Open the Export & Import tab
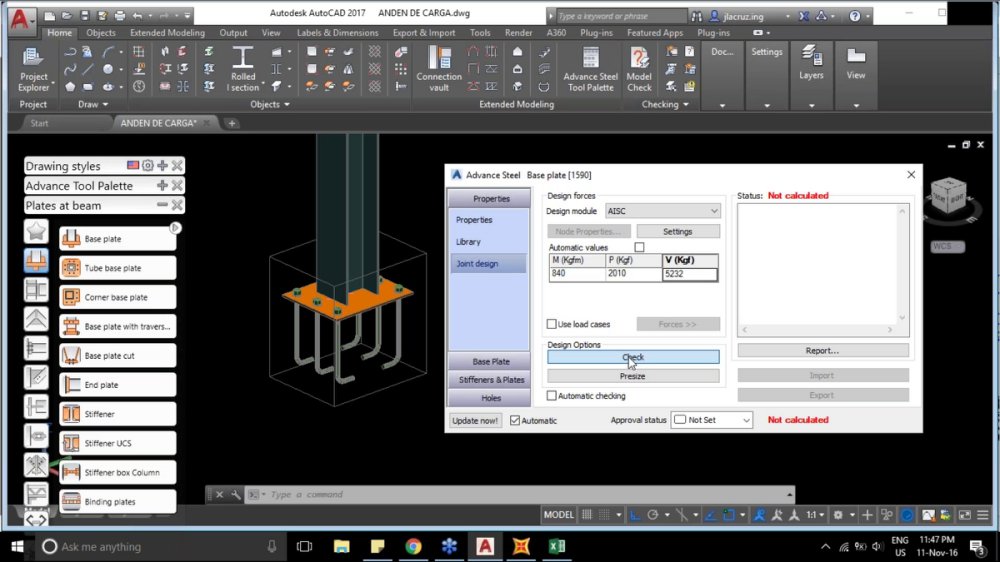 pyautogui.click(x=423, y=33)
